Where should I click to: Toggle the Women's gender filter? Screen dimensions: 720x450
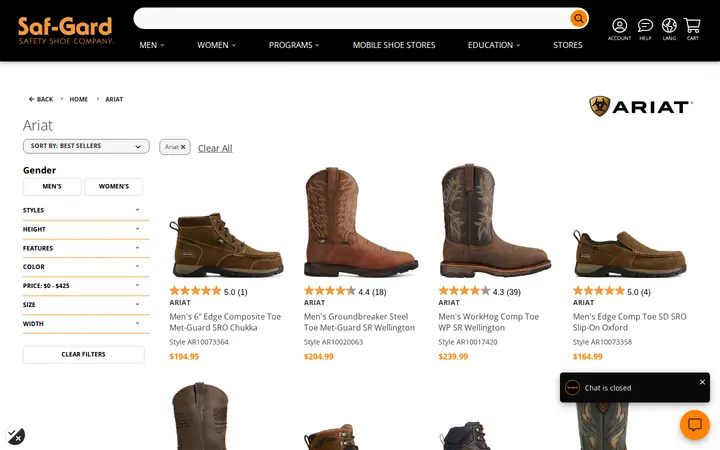(114, 186)
